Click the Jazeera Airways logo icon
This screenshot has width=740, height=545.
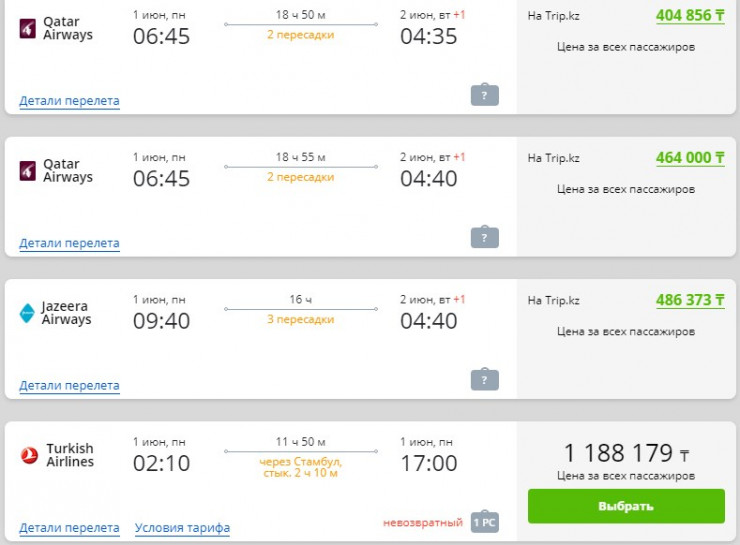(x=27, y=313)
